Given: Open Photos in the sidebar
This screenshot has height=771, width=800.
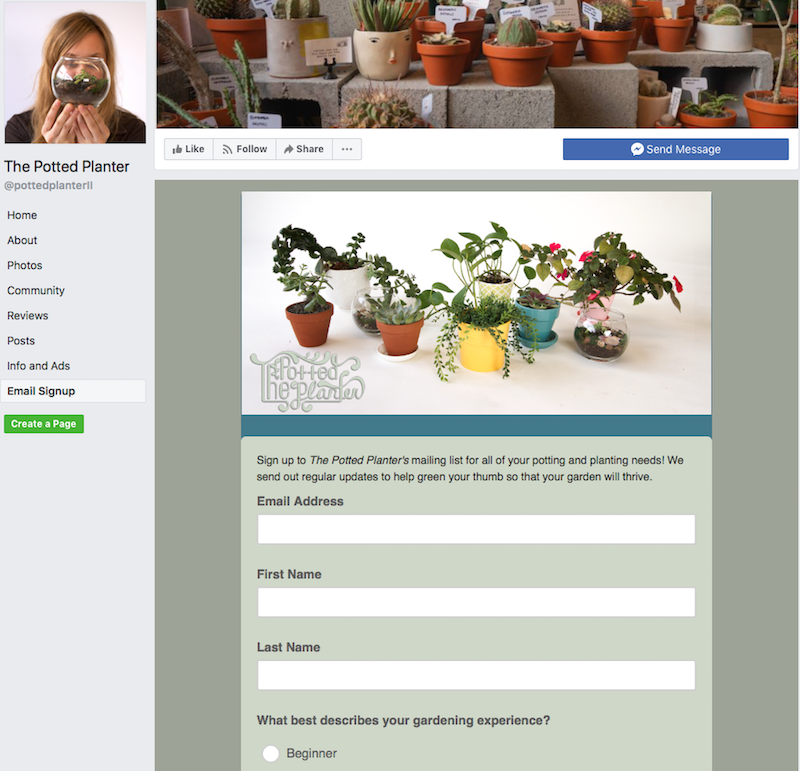Looking at the screenshot, I should pos(24,265).
